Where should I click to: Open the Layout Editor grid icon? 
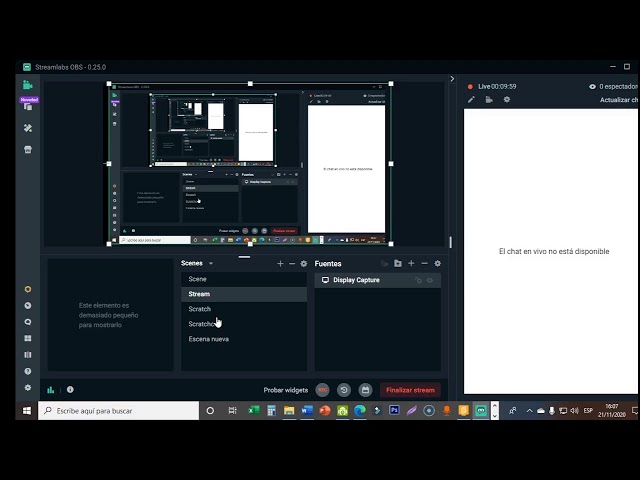(x=28, y=338)
